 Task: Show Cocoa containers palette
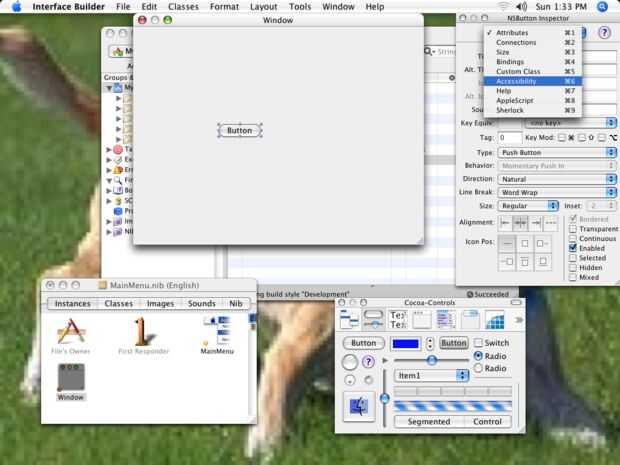click(x=470, y=319)
